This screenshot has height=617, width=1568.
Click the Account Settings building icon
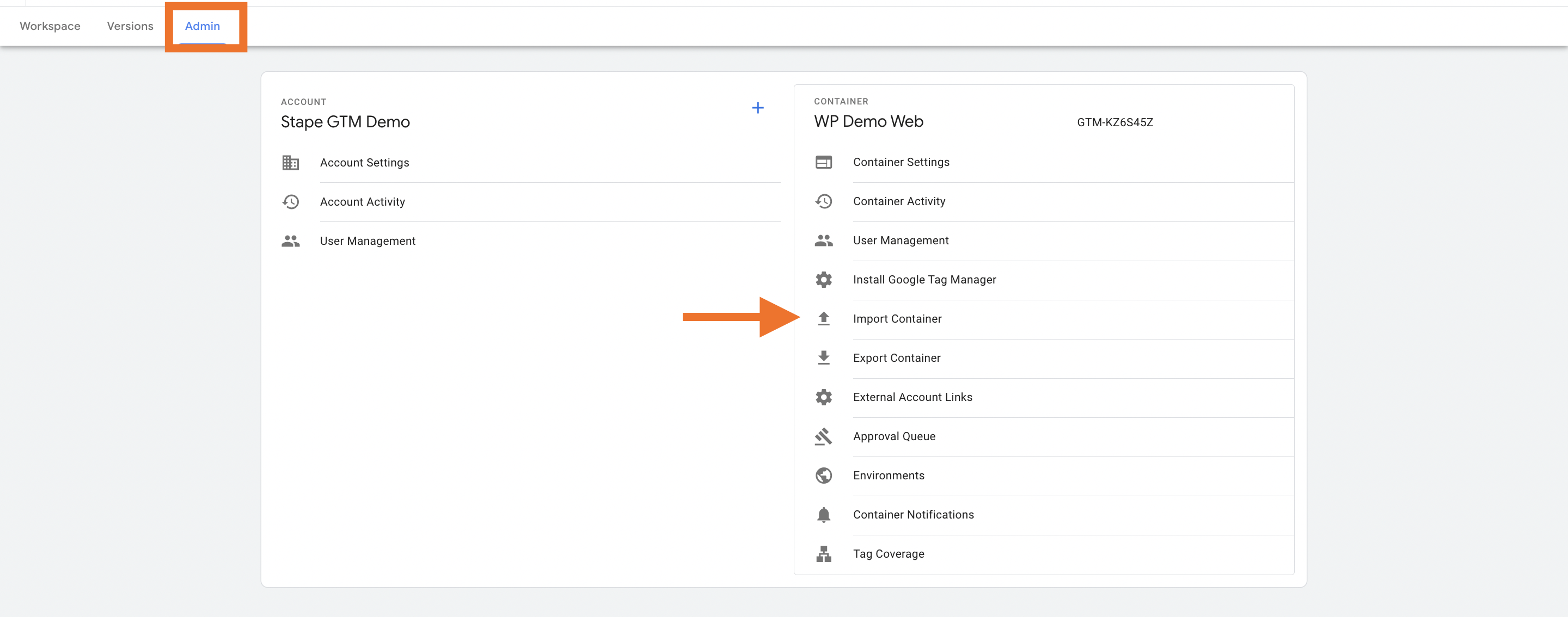tap(290, 163)
